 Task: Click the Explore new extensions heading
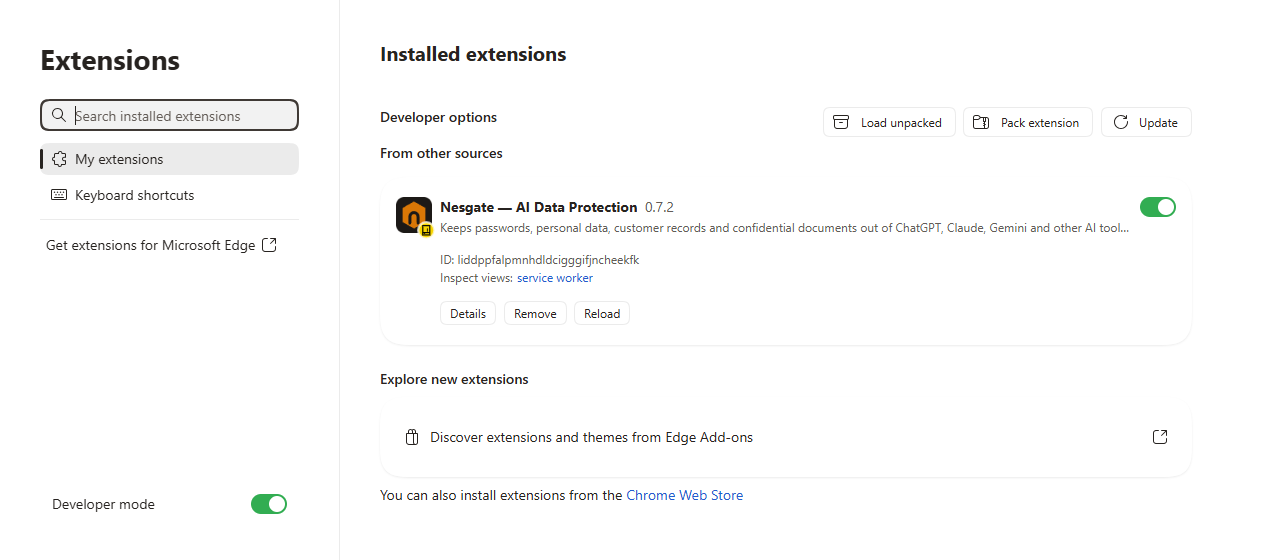454,379
